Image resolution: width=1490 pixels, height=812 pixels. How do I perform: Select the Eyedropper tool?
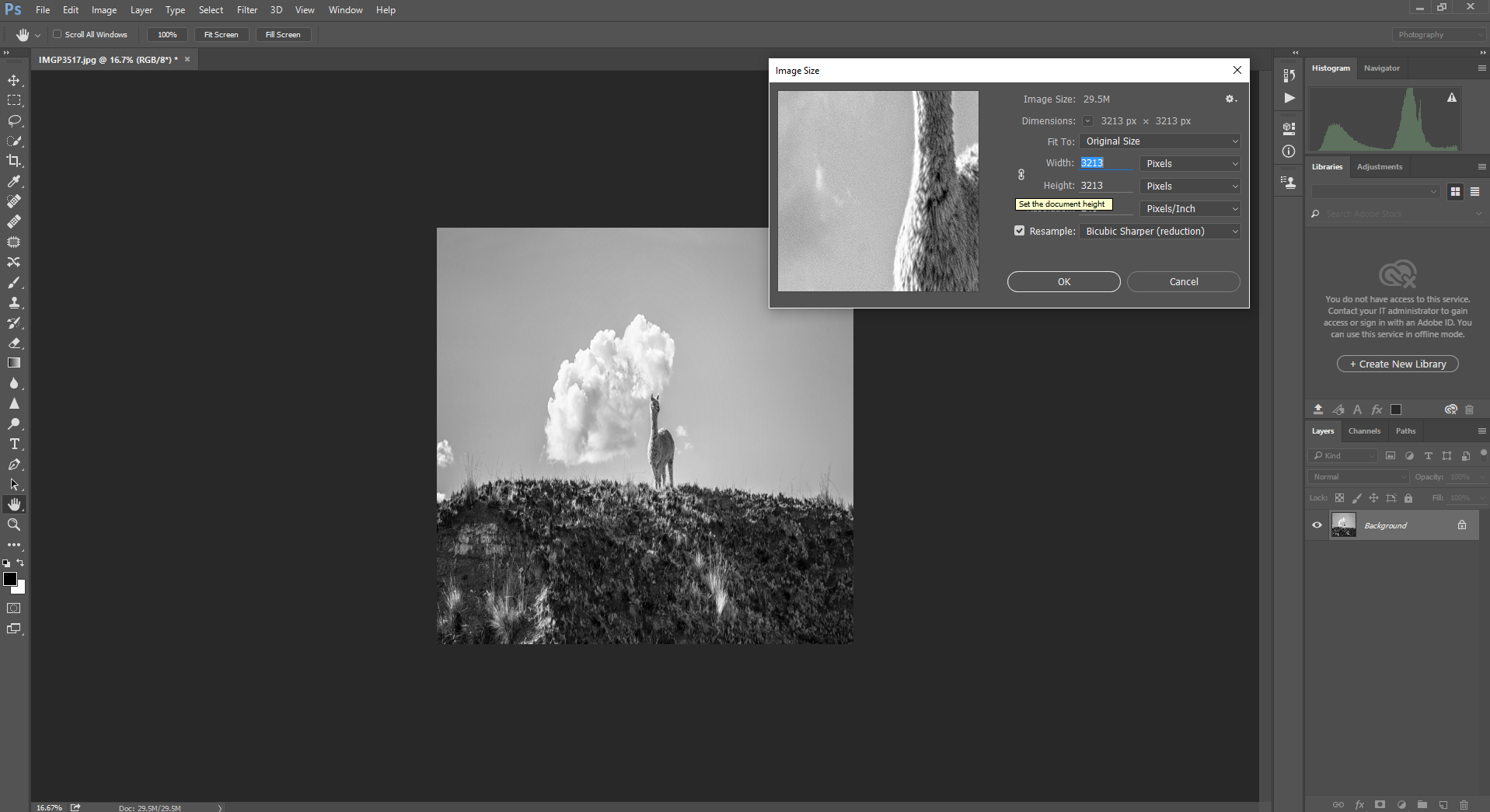point(14,181)
